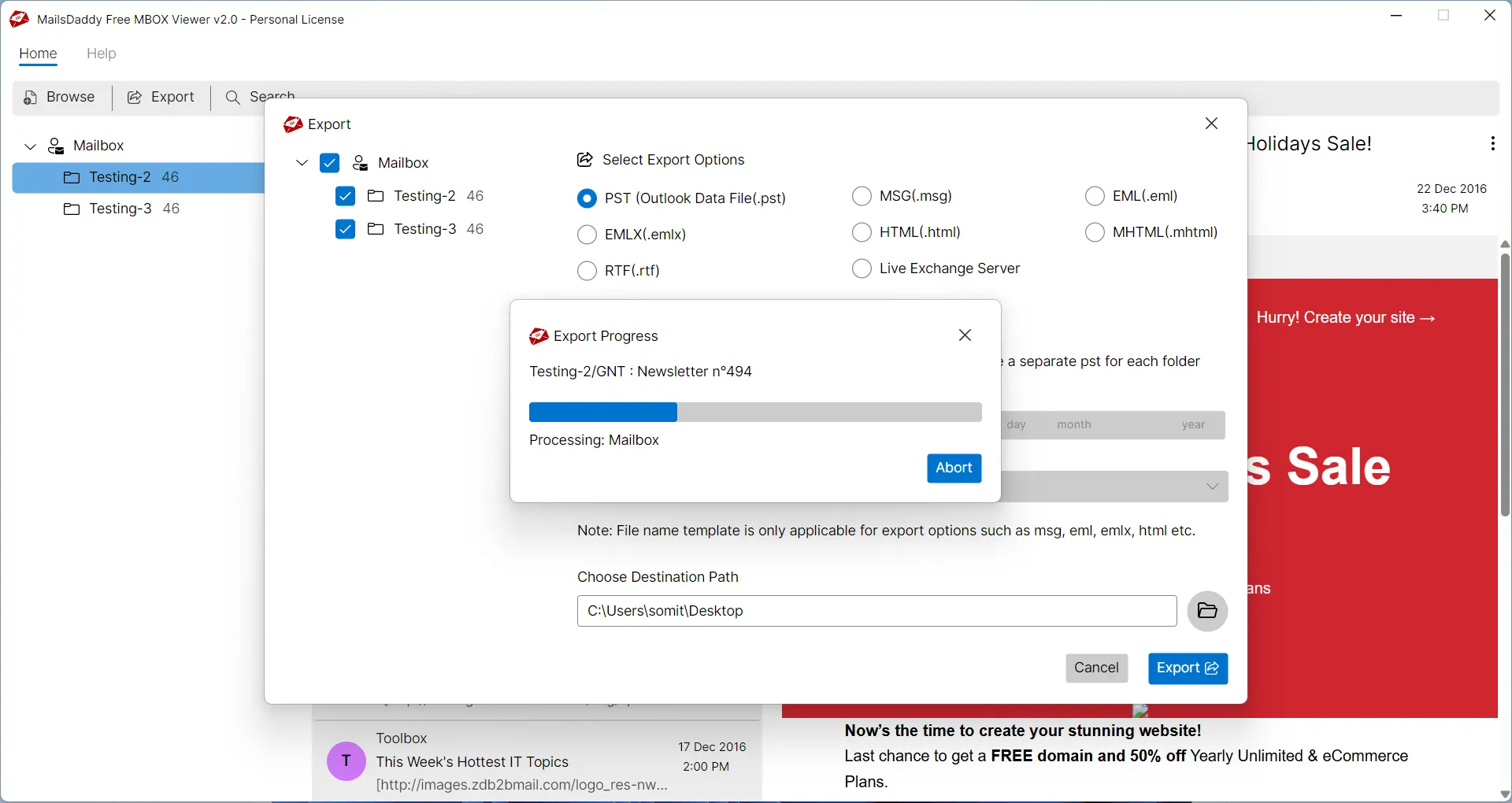Select the EML(.eml) export format
The image size is (1512, 803).
coord(1095,196)
